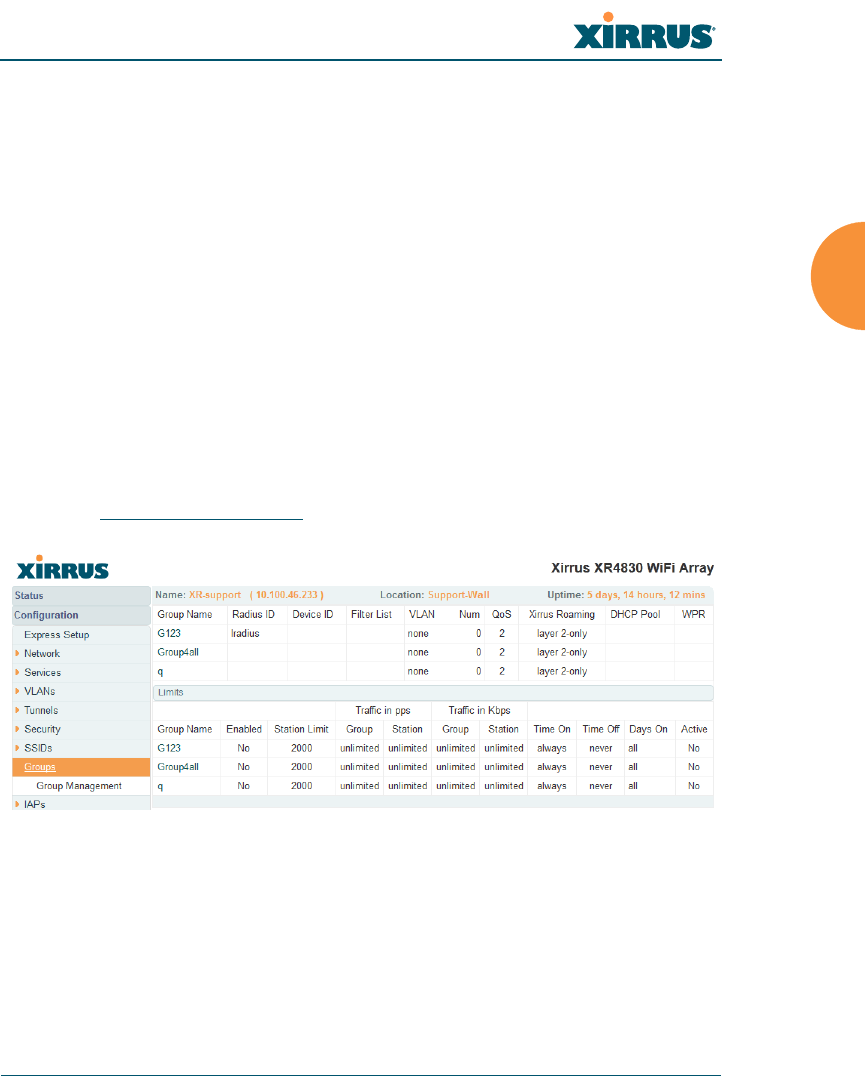Expand the Network arrow in sidebar
Image resolution: width=865 pixels, height=1076 pixels.
click(17, 653)
